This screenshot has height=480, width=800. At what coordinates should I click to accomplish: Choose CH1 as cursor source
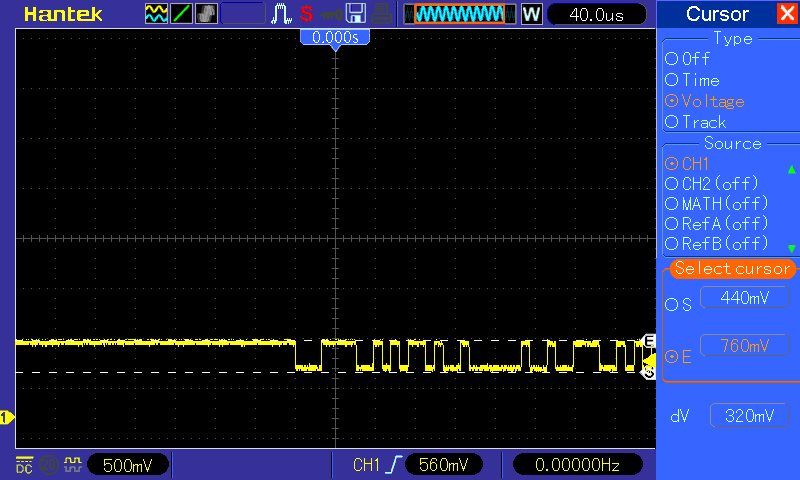click(687, 164)
